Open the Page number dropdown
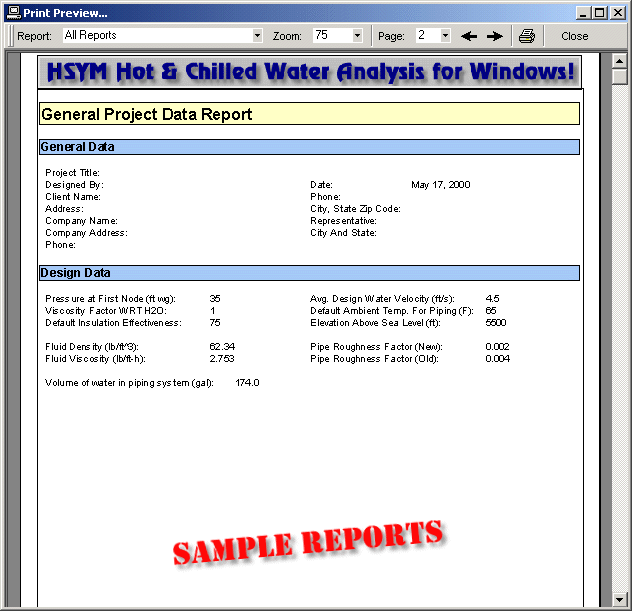 pyautogui.click(x=445, y=36)
